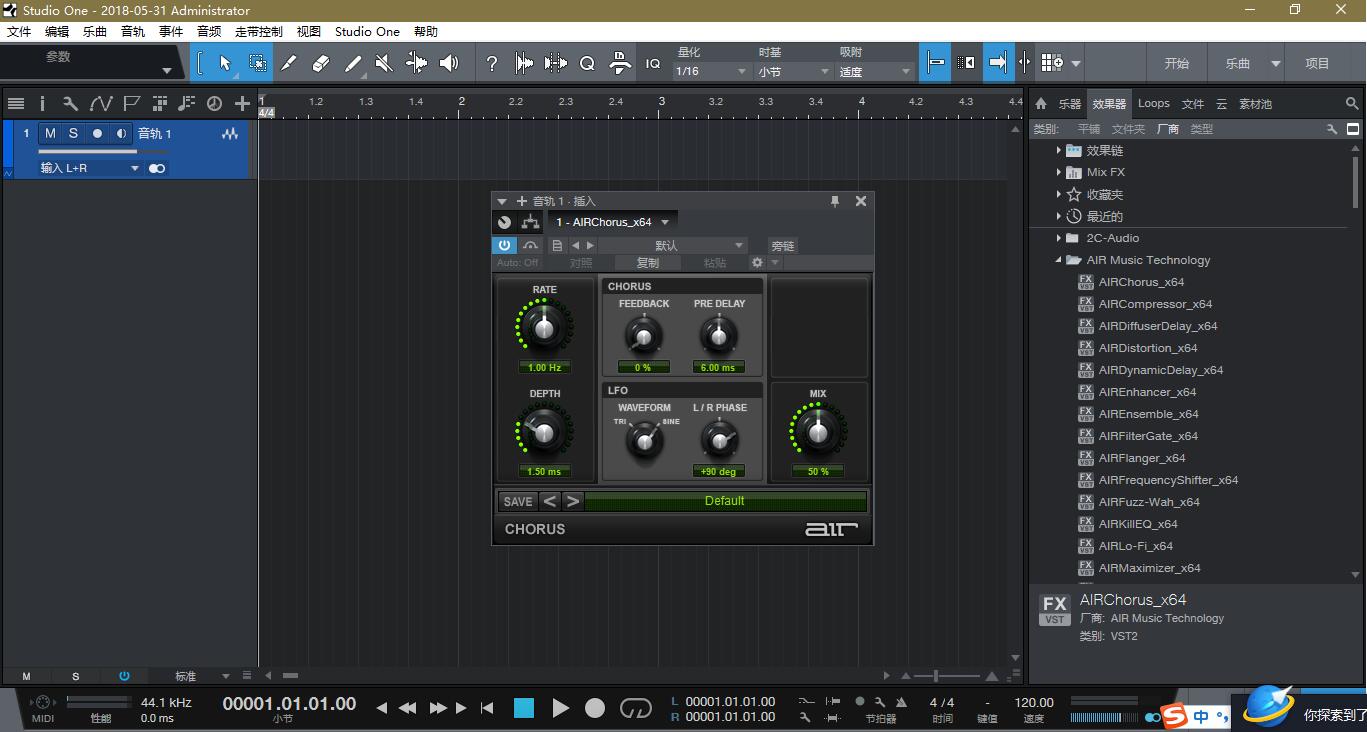This screenshot has width=1367, height=732.
Task: Toggle transport Loop button
Action: (636, 708)
